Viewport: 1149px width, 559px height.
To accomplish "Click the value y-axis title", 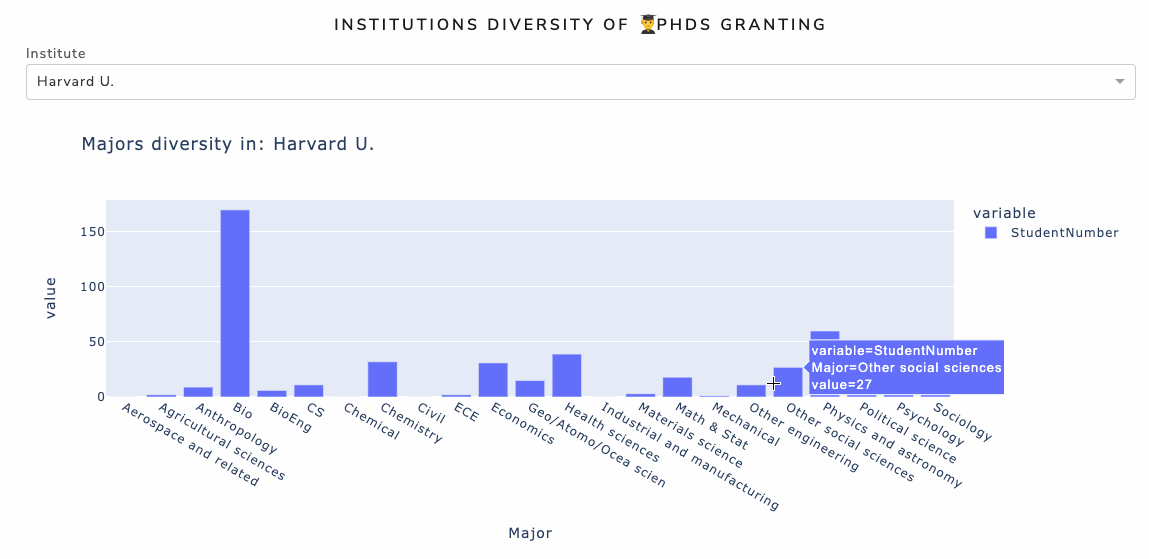I will 51,298.
